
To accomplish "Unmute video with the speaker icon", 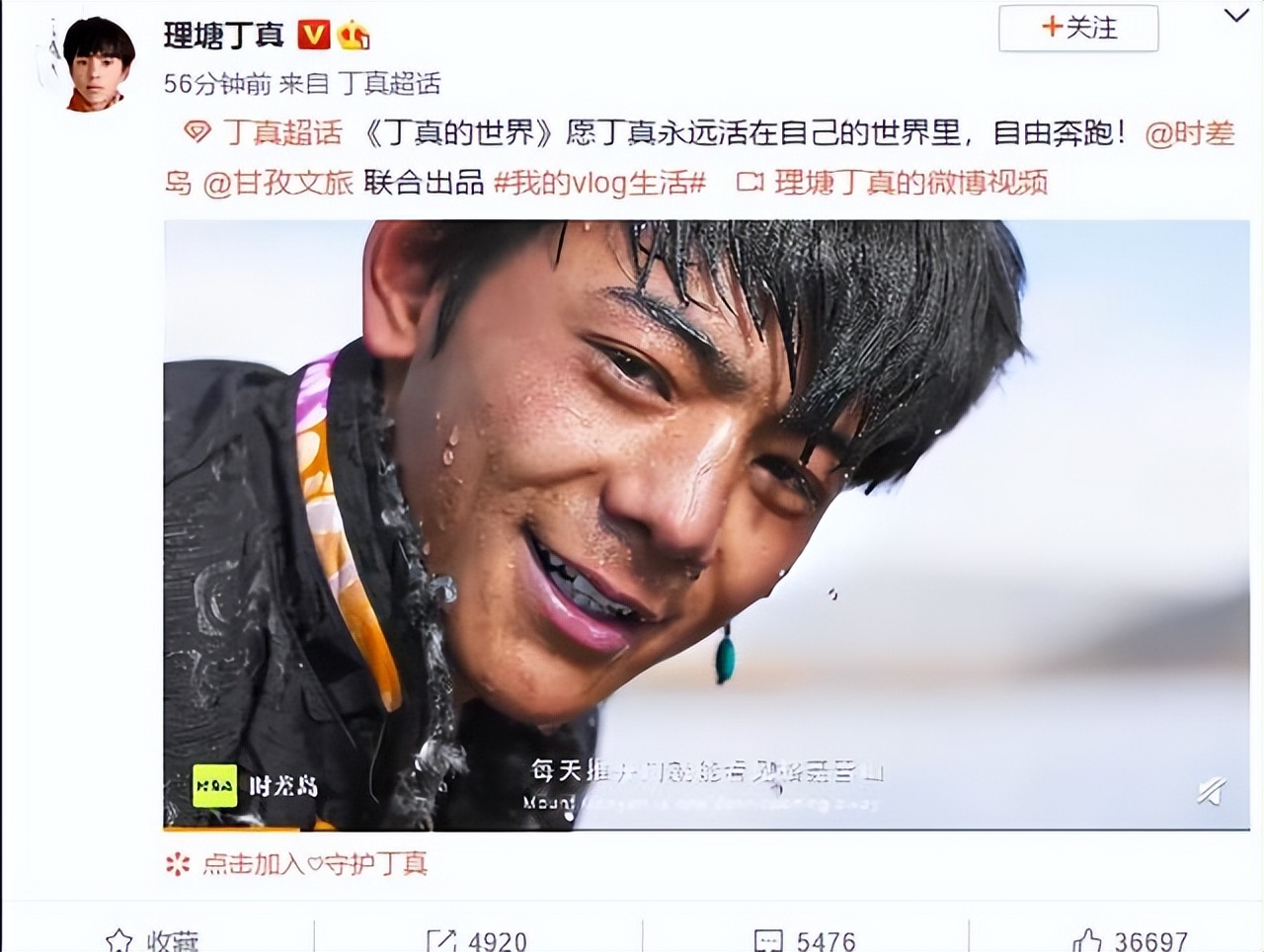I will [x=1212, y=791].
